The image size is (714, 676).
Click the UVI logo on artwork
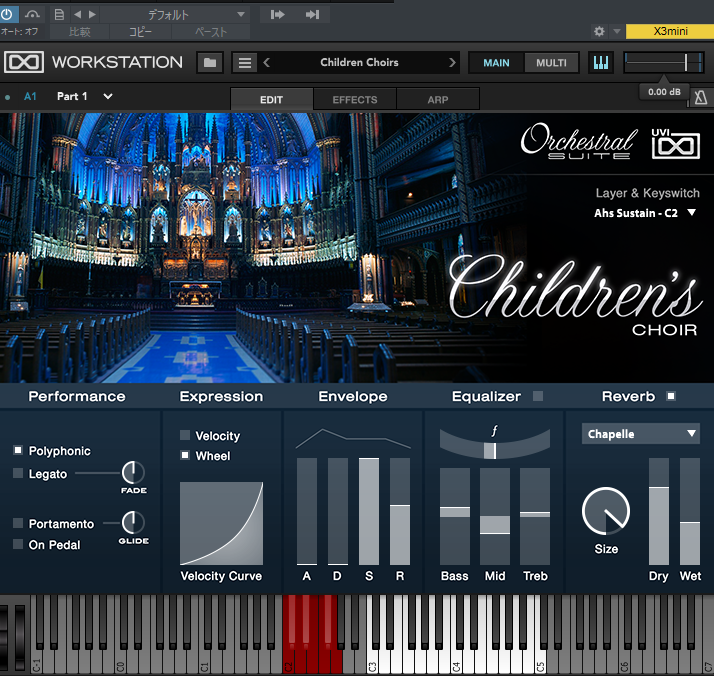coord(676,144)
